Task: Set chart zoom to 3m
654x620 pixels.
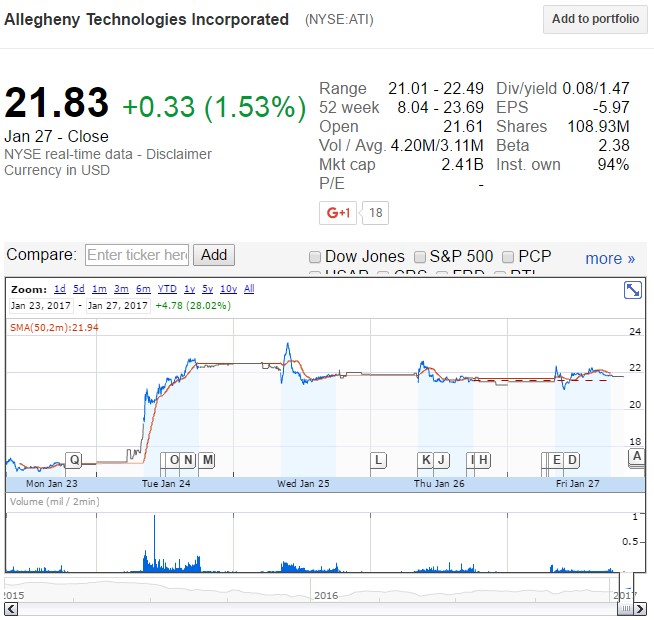Action: [x=121, y=289]
